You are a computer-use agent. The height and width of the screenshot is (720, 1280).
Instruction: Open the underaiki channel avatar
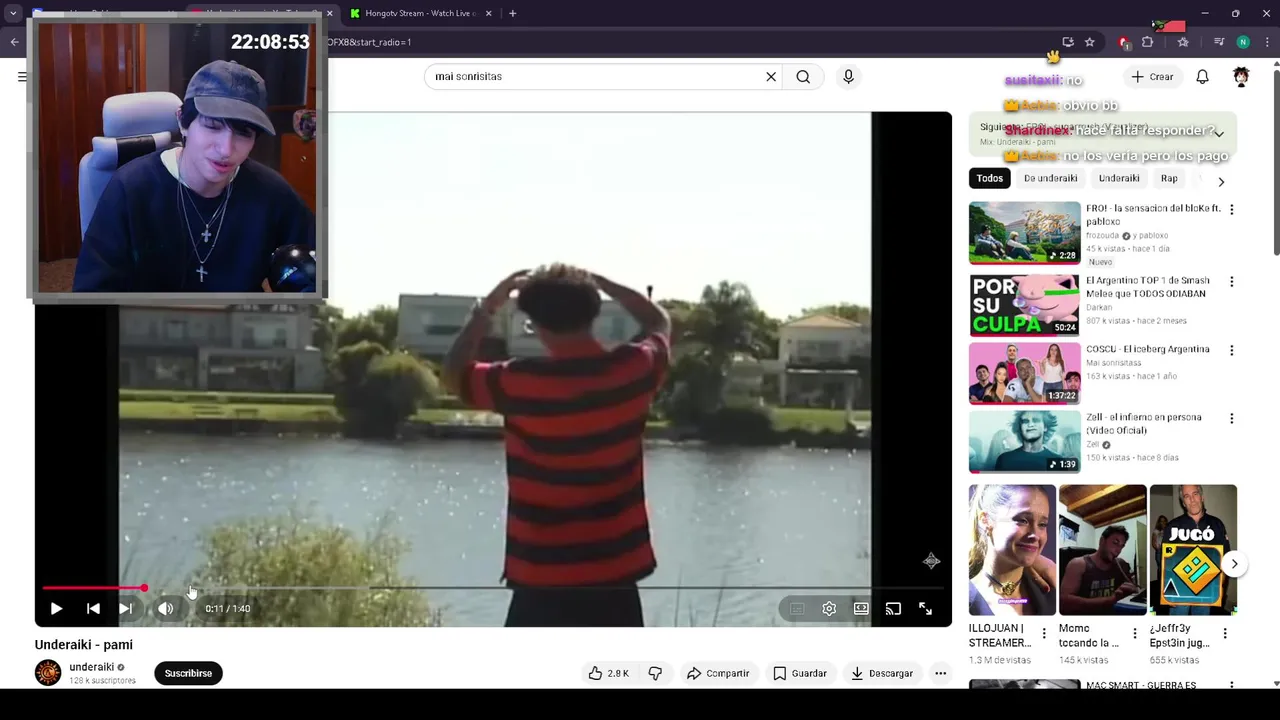coord(48,673)
